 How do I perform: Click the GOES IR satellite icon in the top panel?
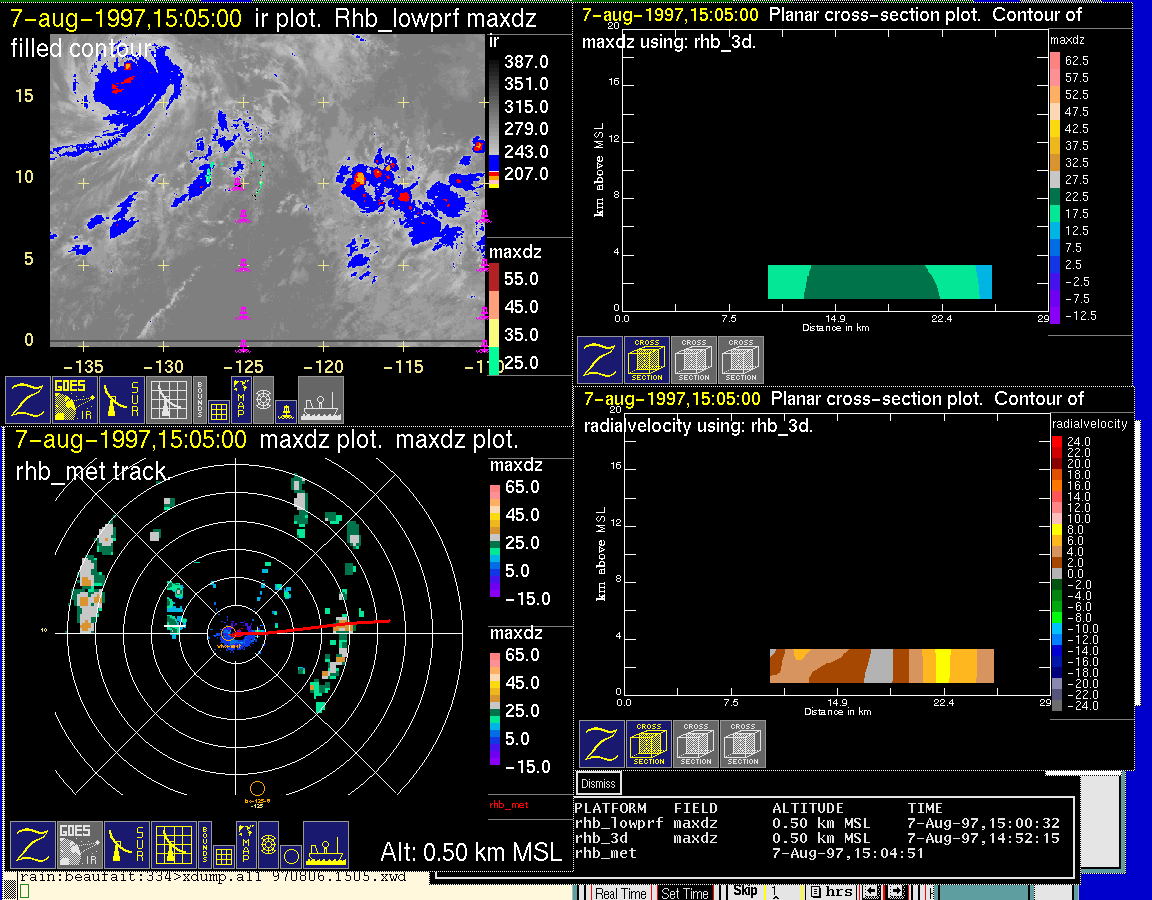75,399
